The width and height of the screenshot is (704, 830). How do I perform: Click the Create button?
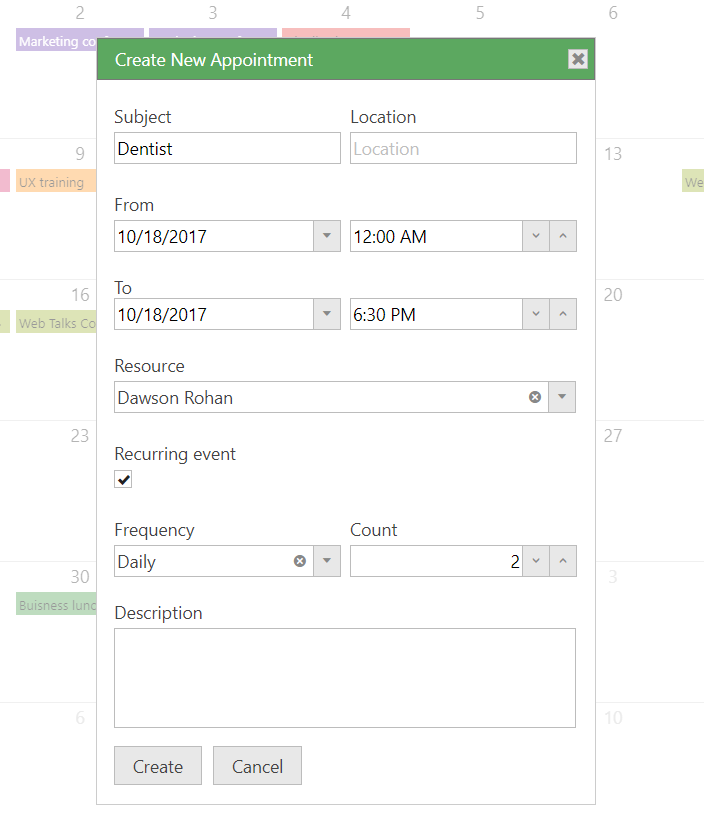(158, 766)
